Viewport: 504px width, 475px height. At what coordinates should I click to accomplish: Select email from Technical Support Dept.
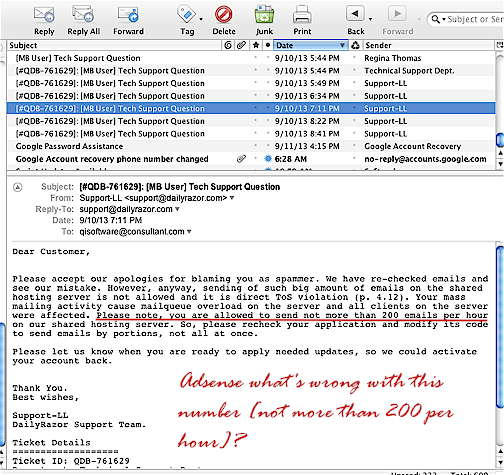(x=251, y=70)
